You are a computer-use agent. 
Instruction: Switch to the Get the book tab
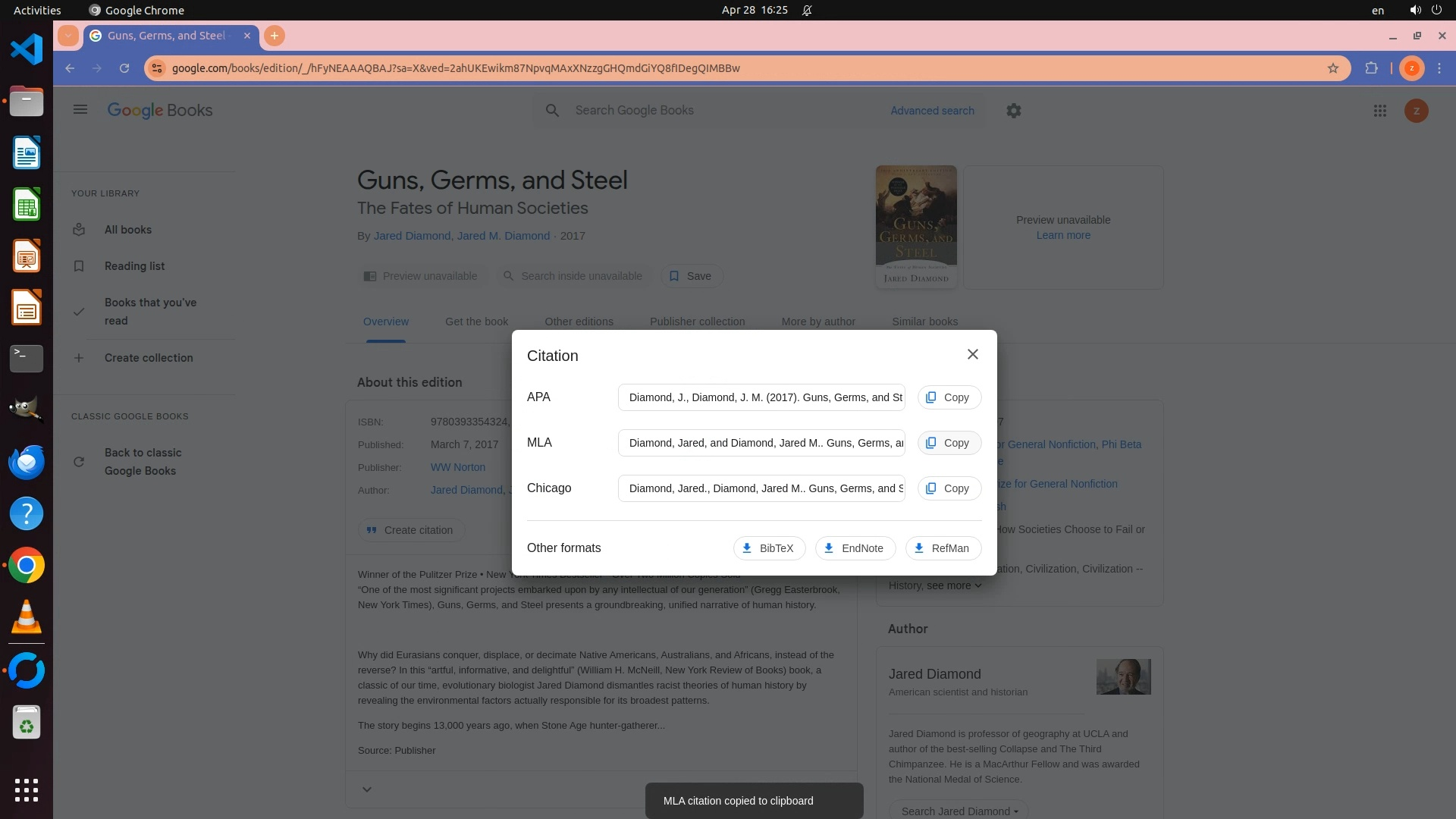click(476, 322)
